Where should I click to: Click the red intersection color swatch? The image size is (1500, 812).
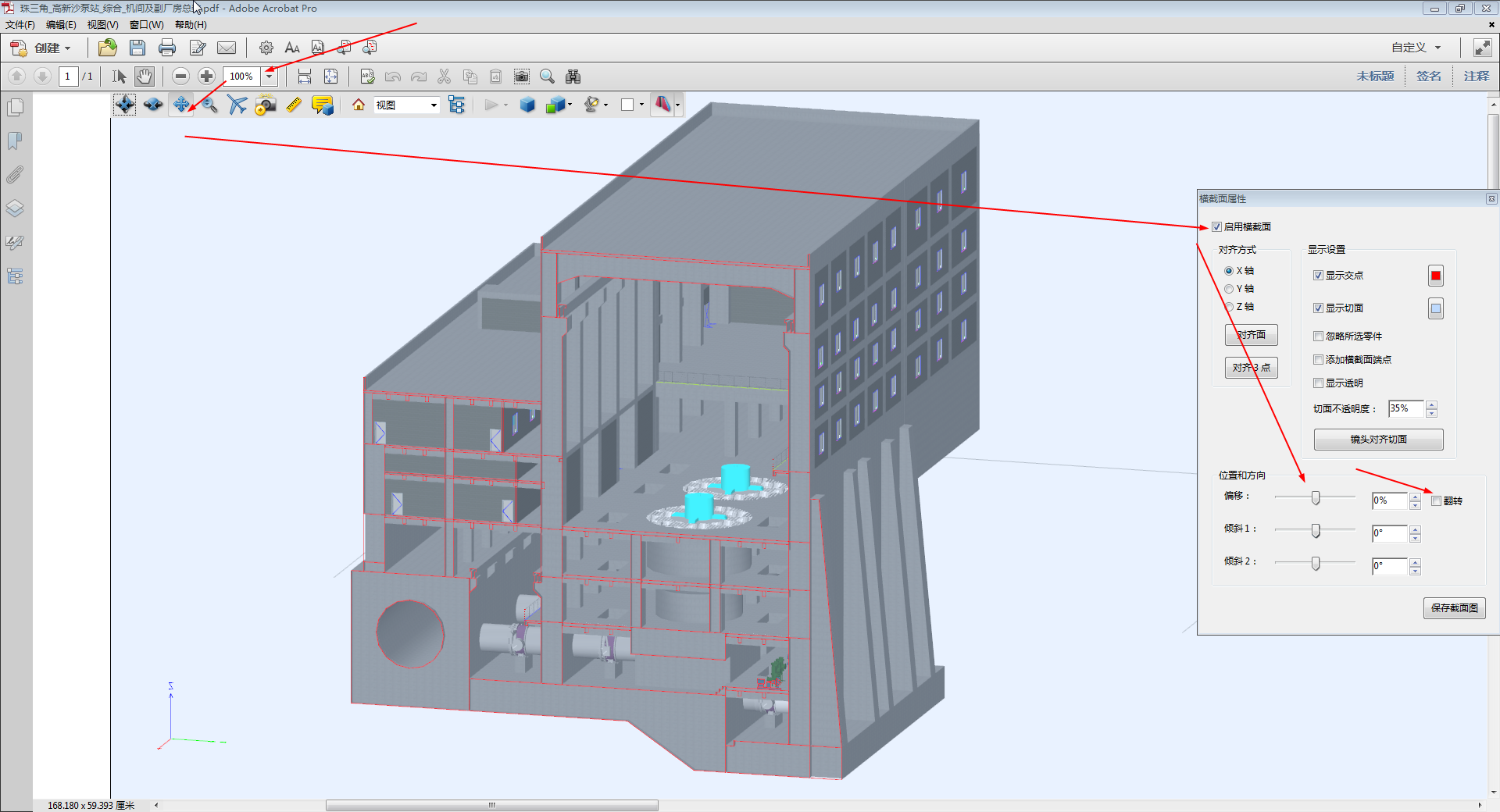pyautogui.click(x=1435, y=276)
